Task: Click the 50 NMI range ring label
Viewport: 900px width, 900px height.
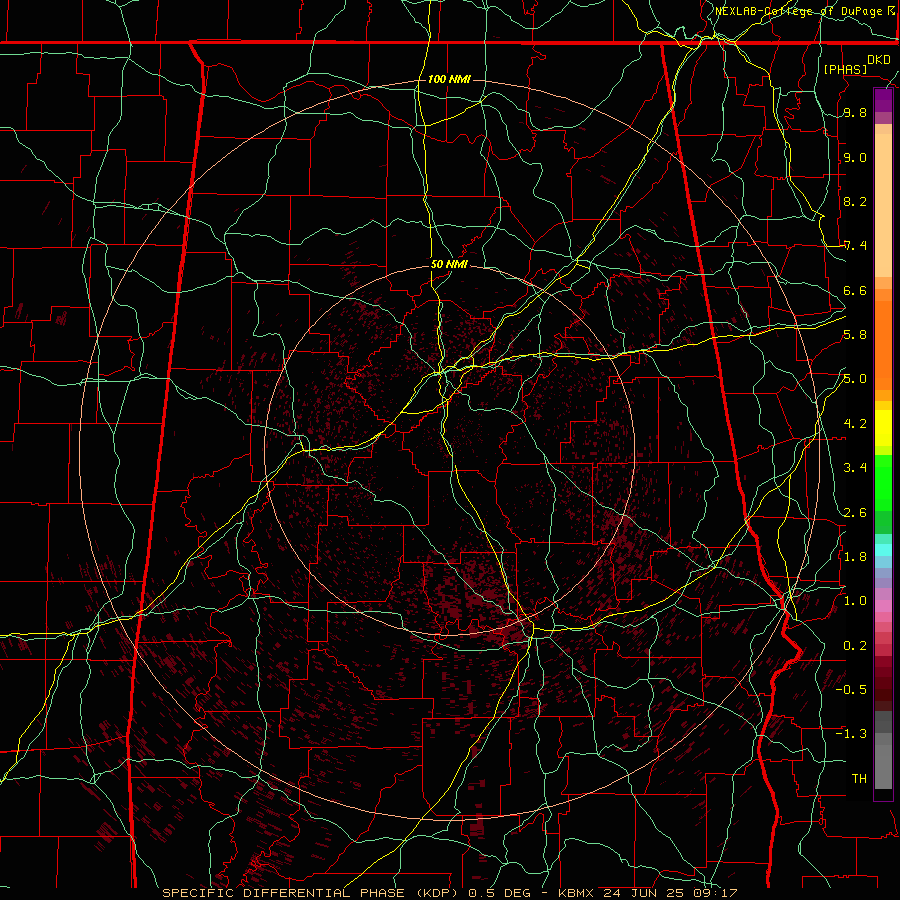Action: pos(449,264)
